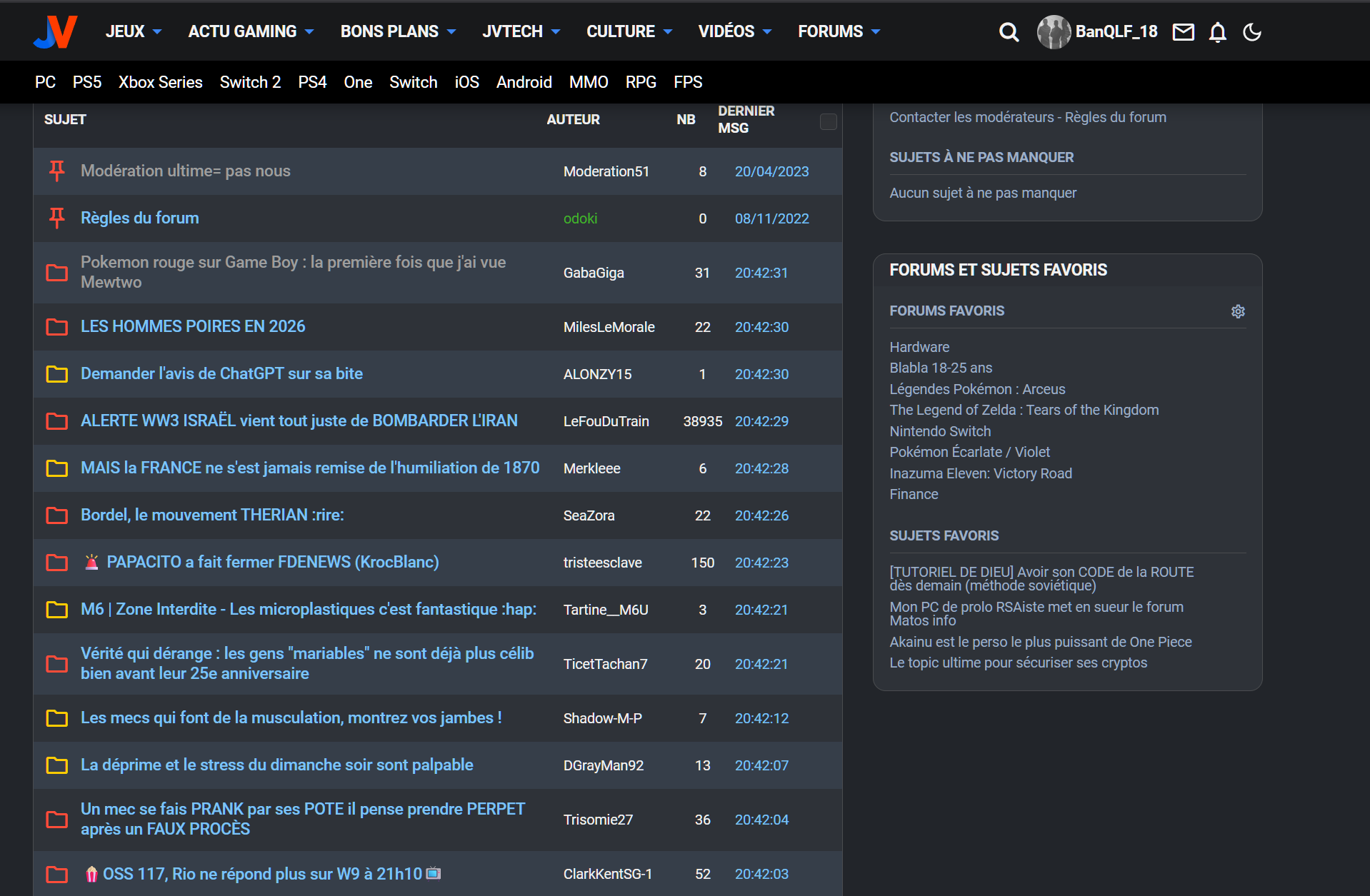Open the search magnifier icon
The image size is (1370, 896).
pos(1009,32)
